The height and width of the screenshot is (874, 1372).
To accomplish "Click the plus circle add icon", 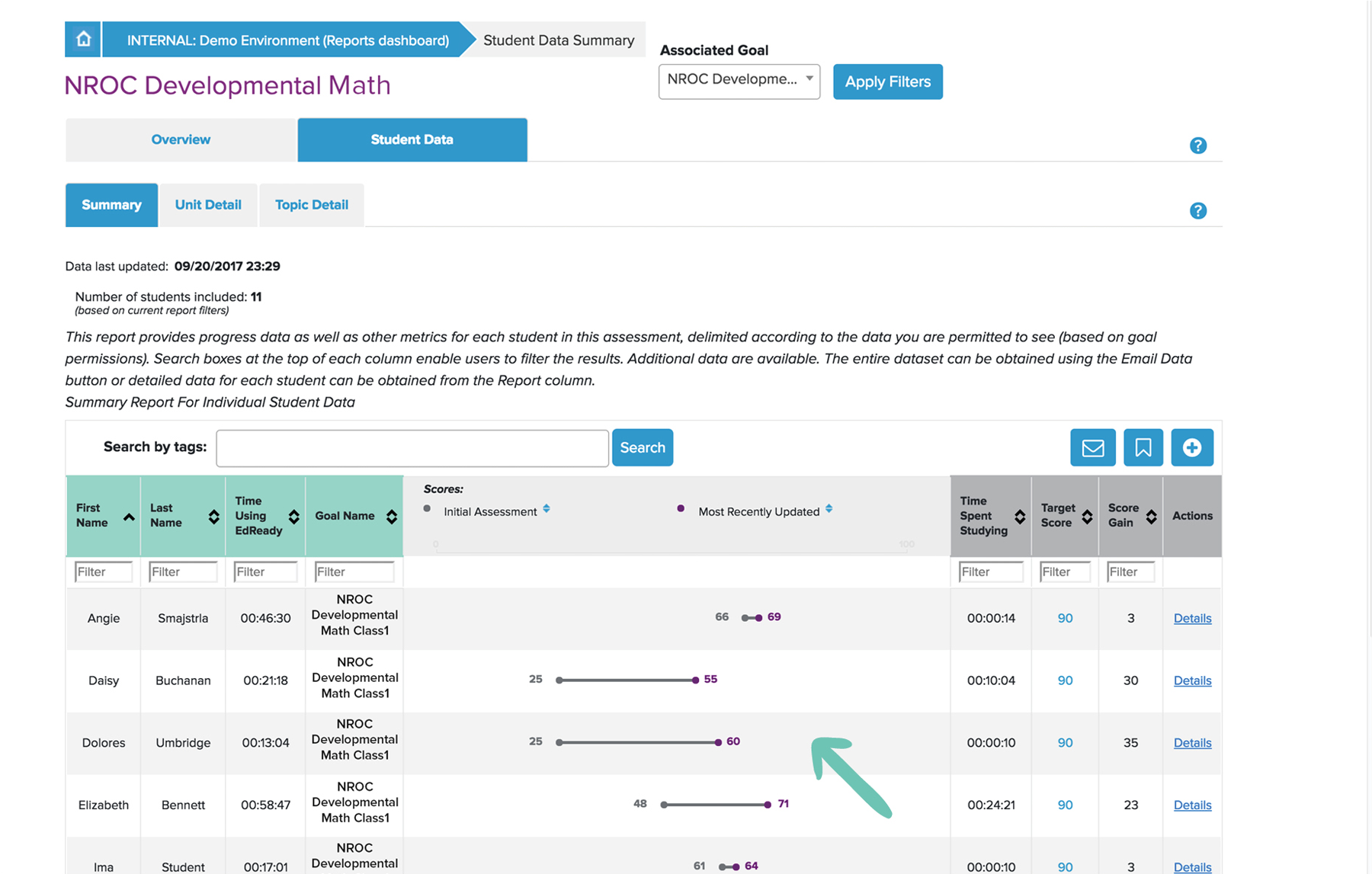I will click(x=1191, y=447).
